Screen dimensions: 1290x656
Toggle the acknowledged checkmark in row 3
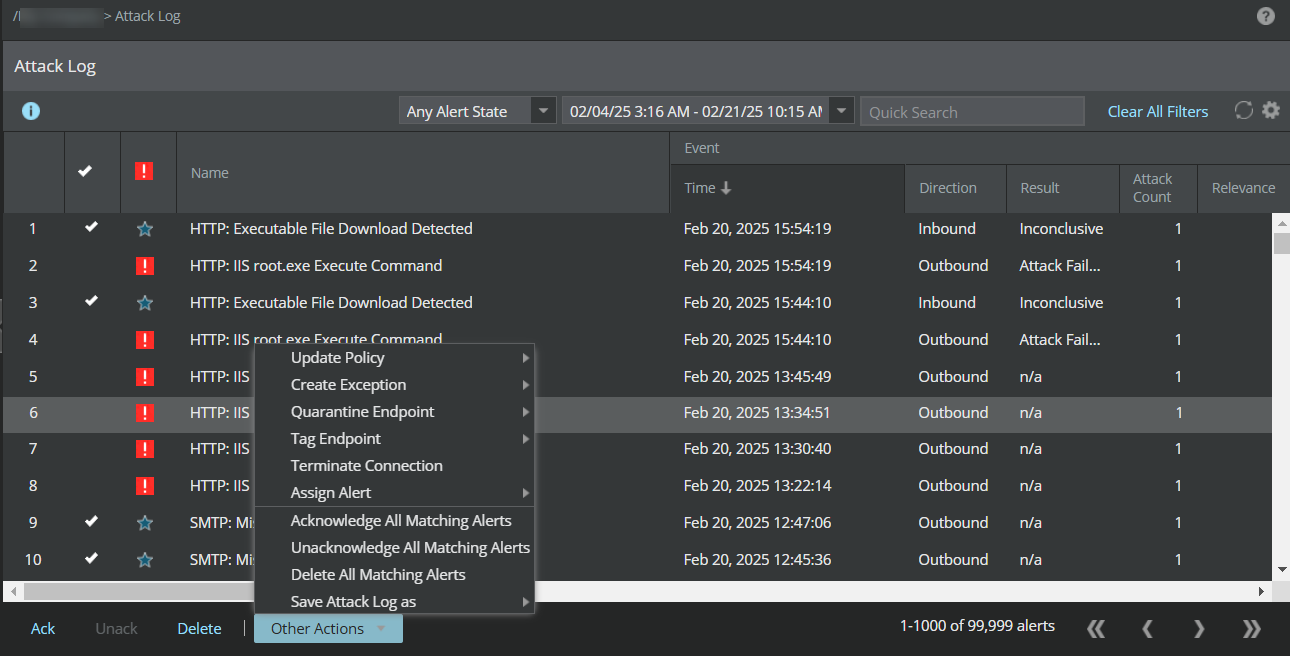point(91,301)
